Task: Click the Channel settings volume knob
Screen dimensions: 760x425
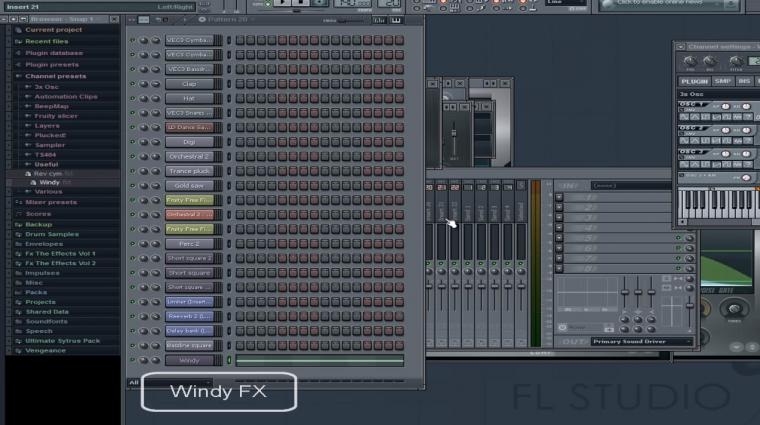Action: click(710, 61)
